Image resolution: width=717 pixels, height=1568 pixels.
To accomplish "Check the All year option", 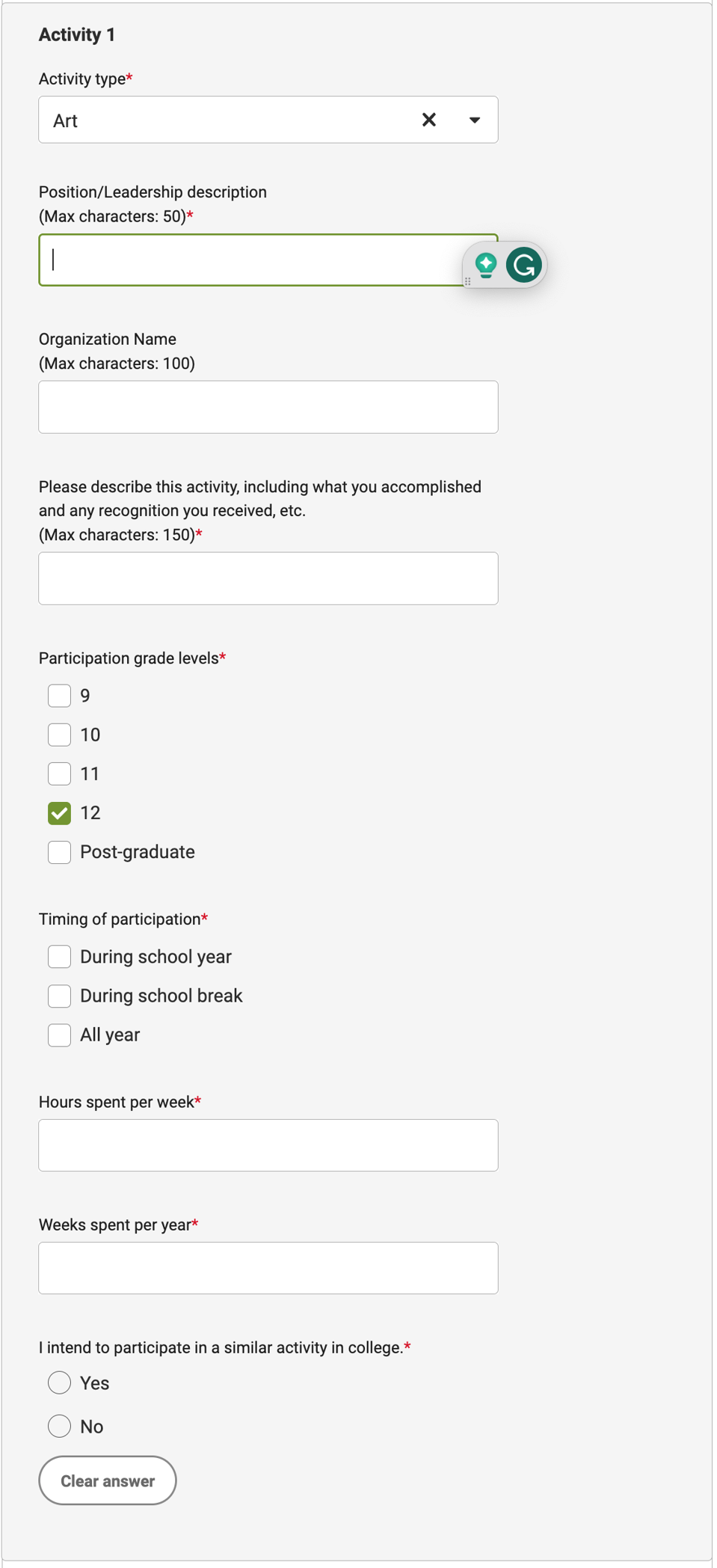I will point(59,1035).
